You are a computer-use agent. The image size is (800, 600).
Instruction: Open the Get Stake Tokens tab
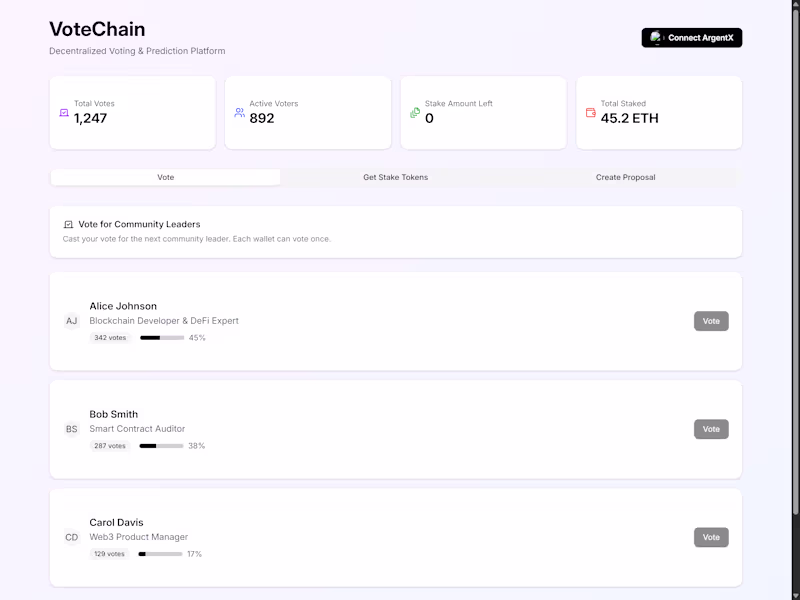click(x=395, y=177)
